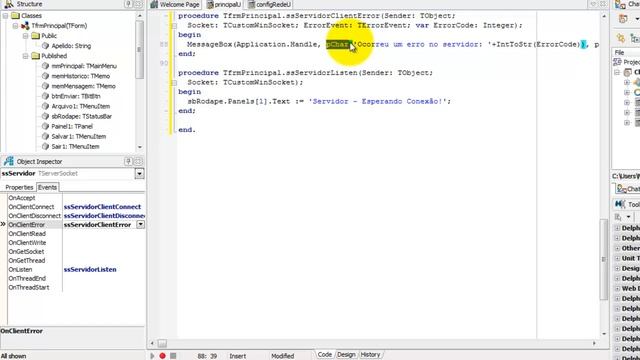Open the tool palette category filter dropdown
Image resolution: width=640 pixels, height=360 pixels.
[x=629, y=217]
